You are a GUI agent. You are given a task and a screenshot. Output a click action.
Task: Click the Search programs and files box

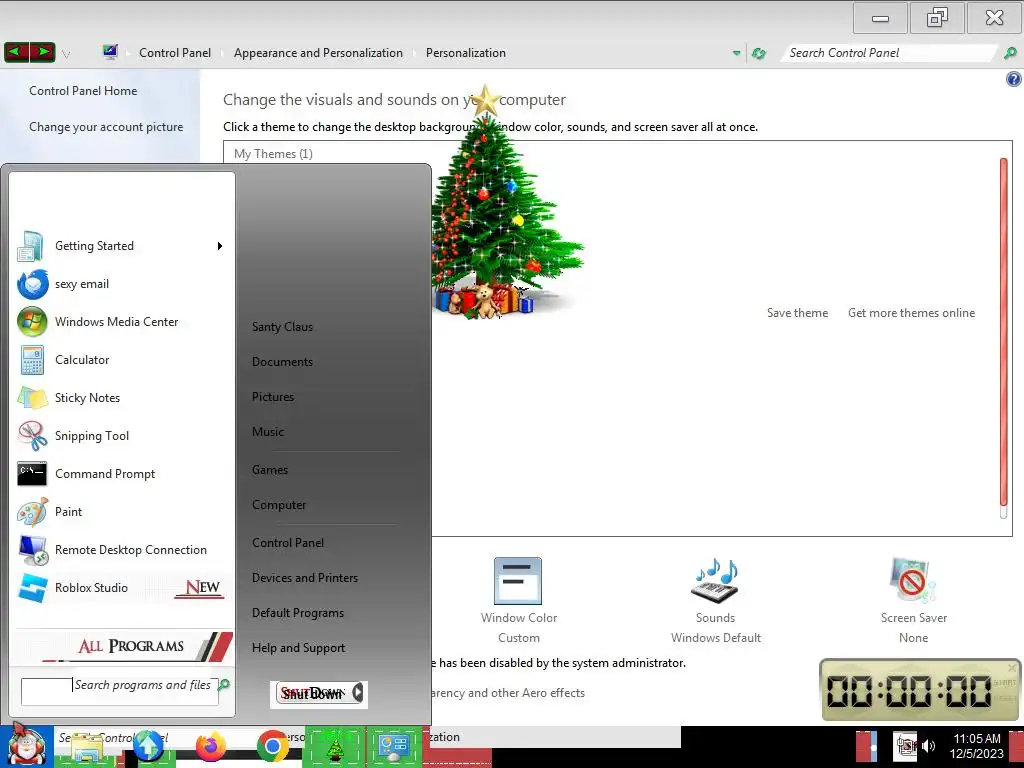120,691
